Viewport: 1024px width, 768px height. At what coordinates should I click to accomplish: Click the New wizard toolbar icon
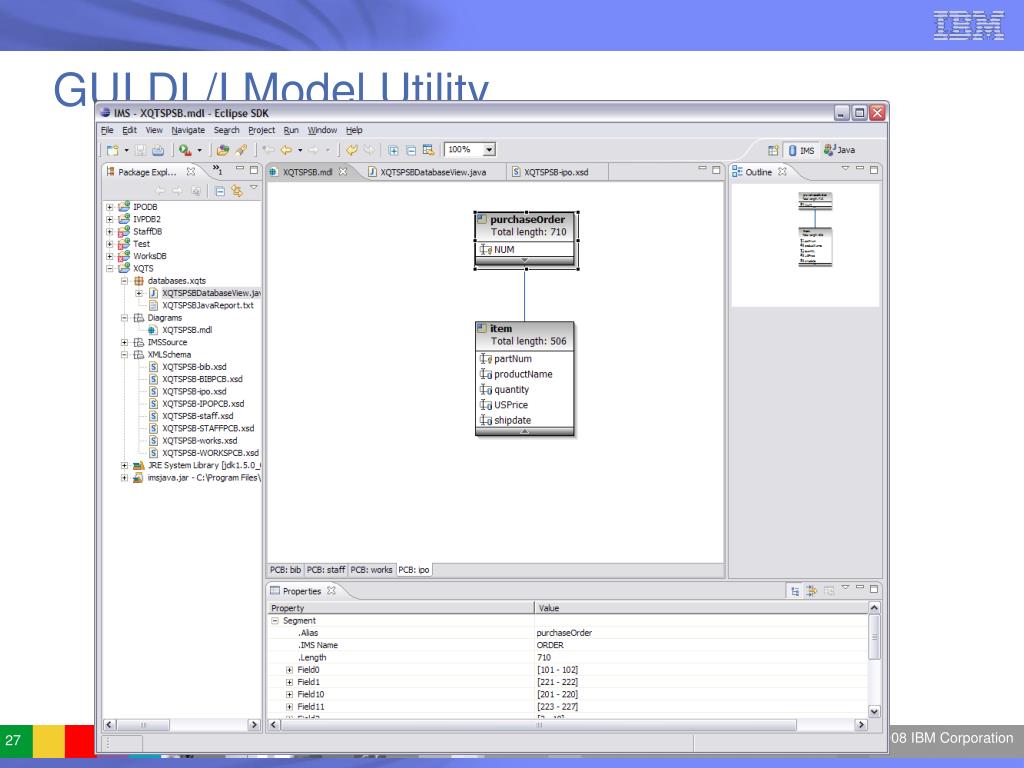[112, 150]
